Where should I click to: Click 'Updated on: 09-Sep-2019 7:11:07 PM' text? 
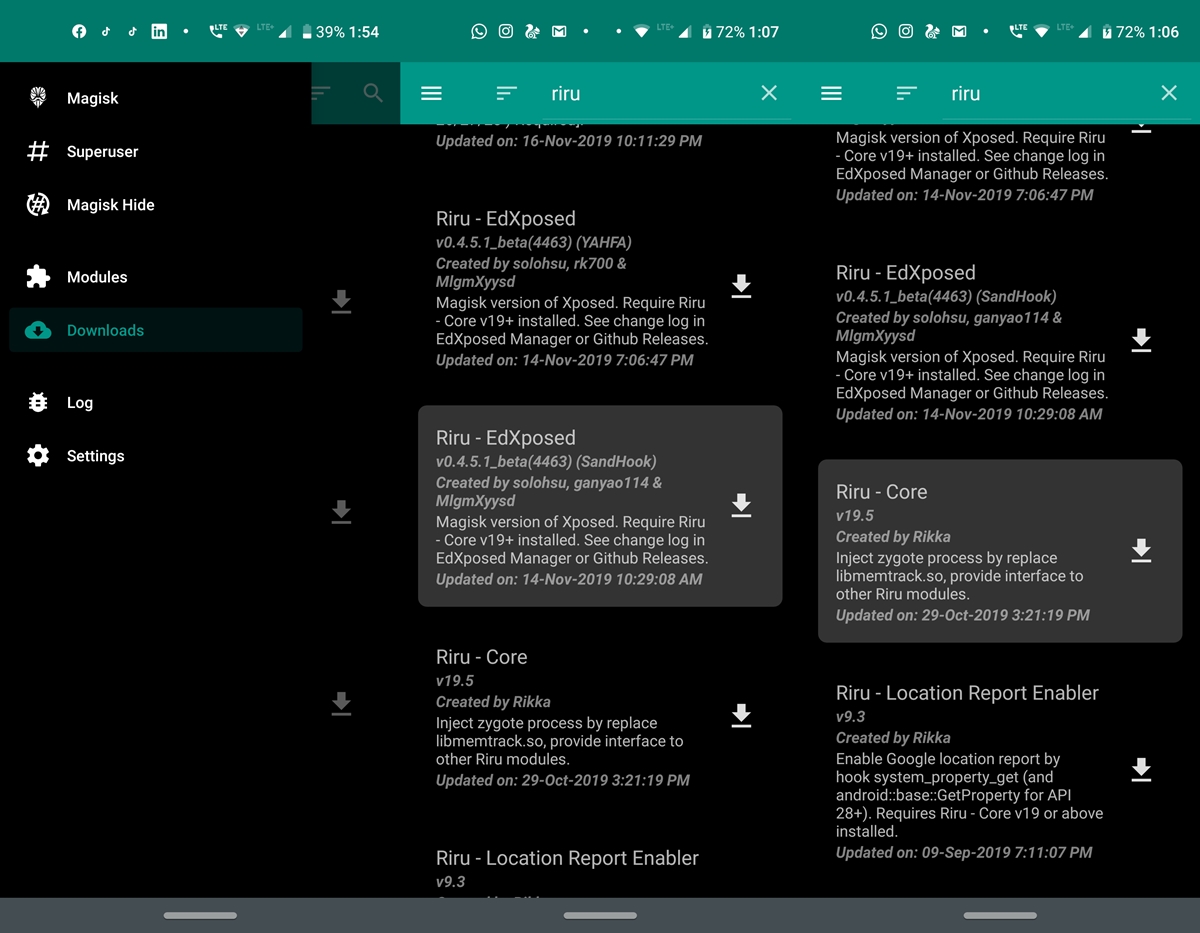pos(964,853)
